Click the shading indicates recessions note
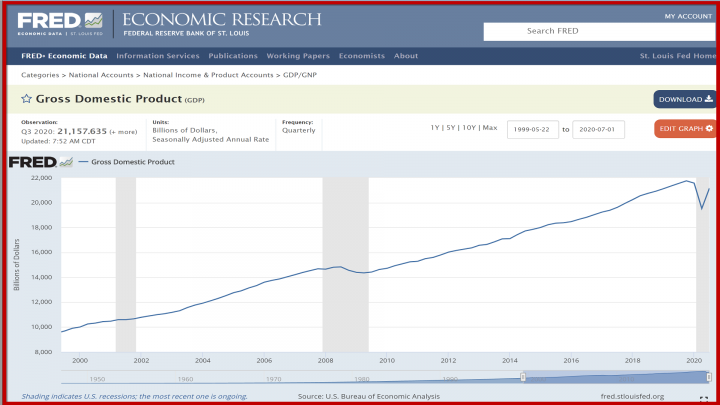Viewport: 720px width, 405px height. (134, 396)
